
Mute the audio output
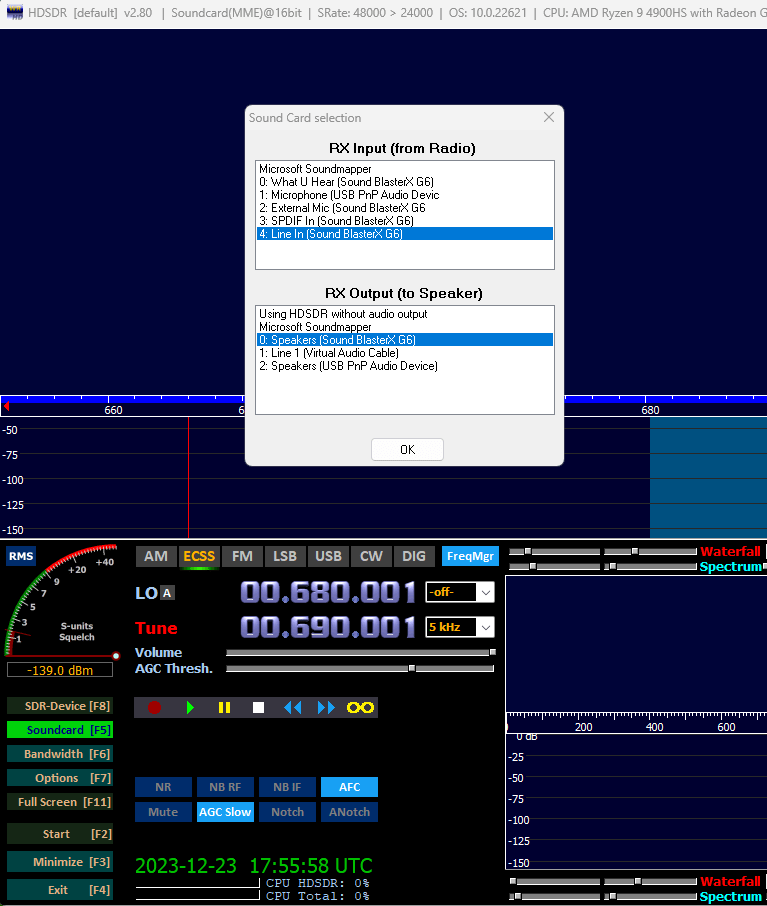(163, 812)
